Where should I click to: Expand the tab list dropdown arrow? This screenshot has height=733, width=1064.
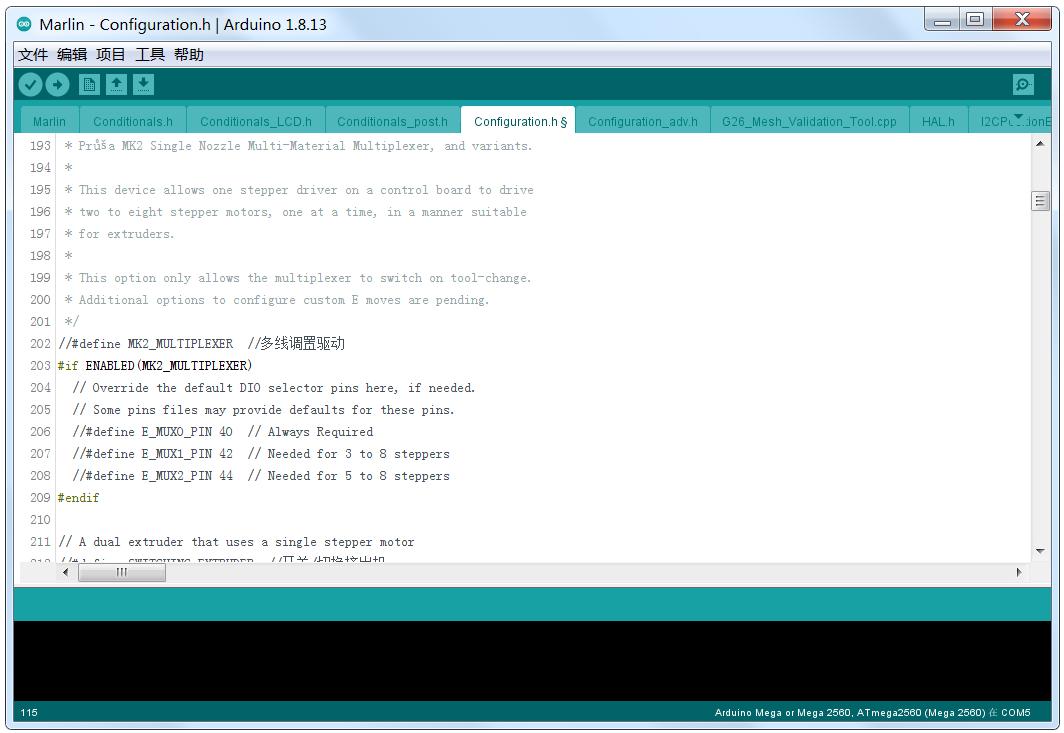[x=1019, y=118]
